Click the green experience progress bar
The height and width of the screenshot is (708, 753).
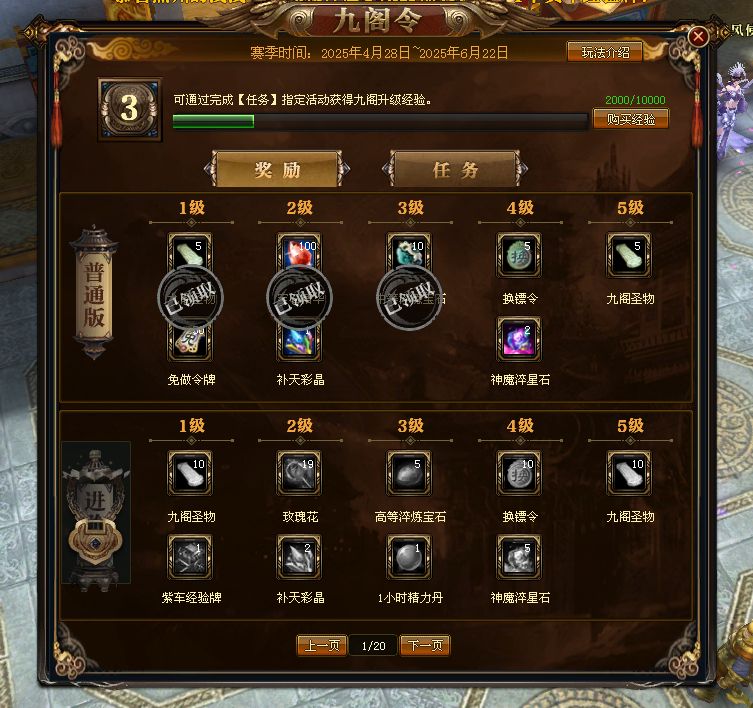pyautogui.click(x=380, y=121)
